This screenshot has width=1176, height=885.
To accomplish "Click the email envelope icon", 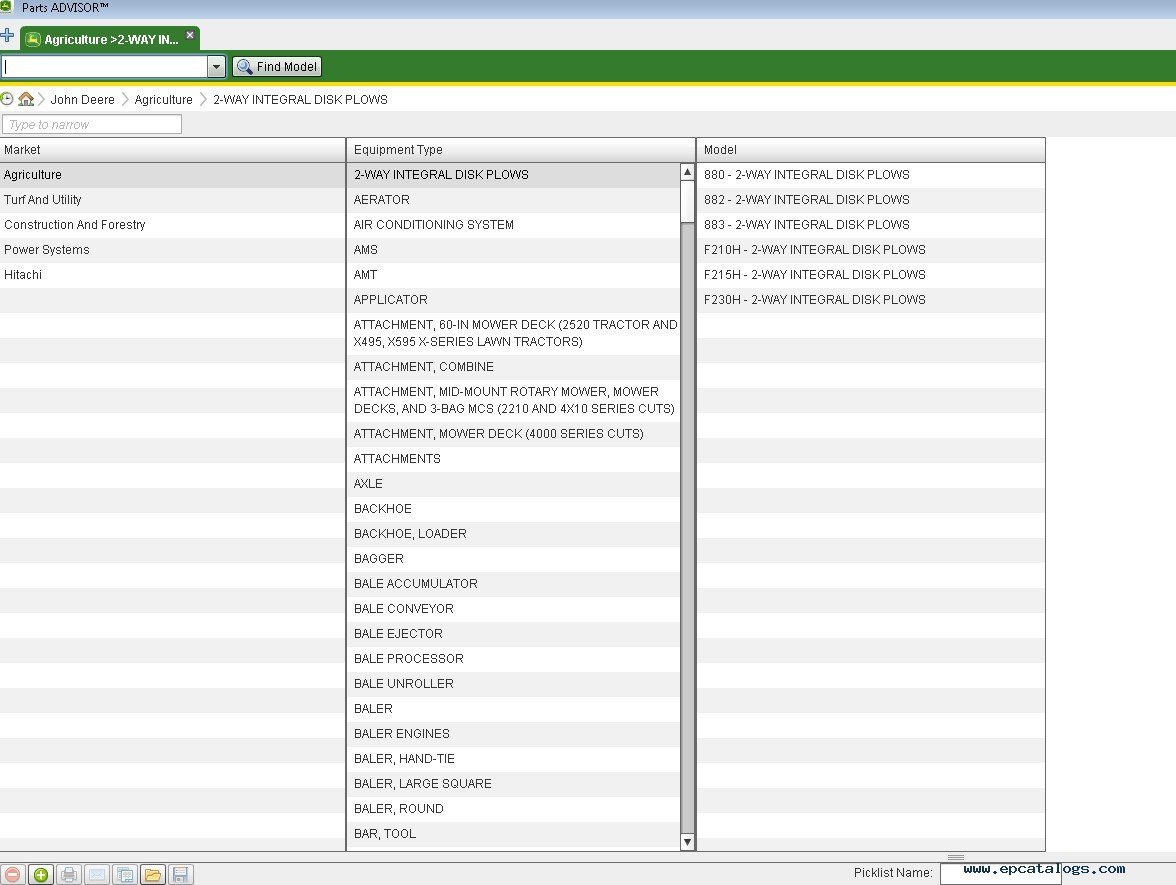I will coord(97,874).
